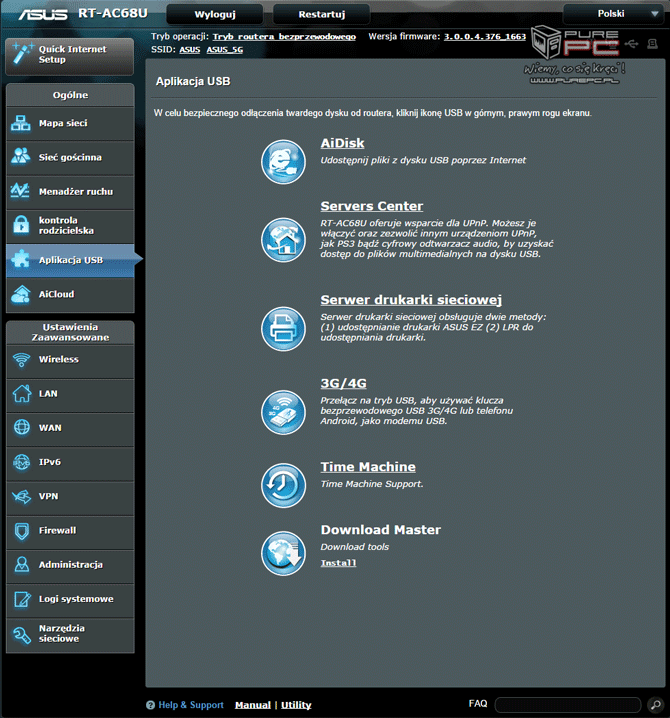Click the Aplikacja USB puzzle icon
This screenshot has width=670, height=718.
pos(21,259)
